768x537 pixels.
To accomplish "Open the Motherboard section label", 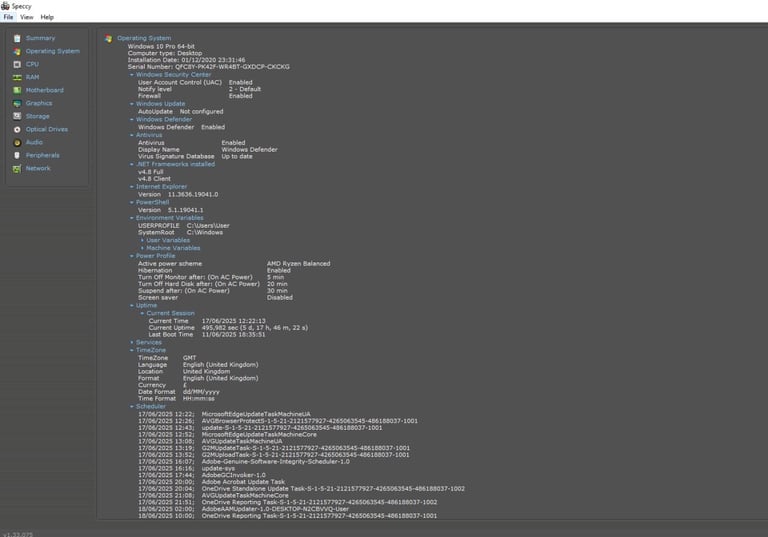I will (x=45, y=90).
